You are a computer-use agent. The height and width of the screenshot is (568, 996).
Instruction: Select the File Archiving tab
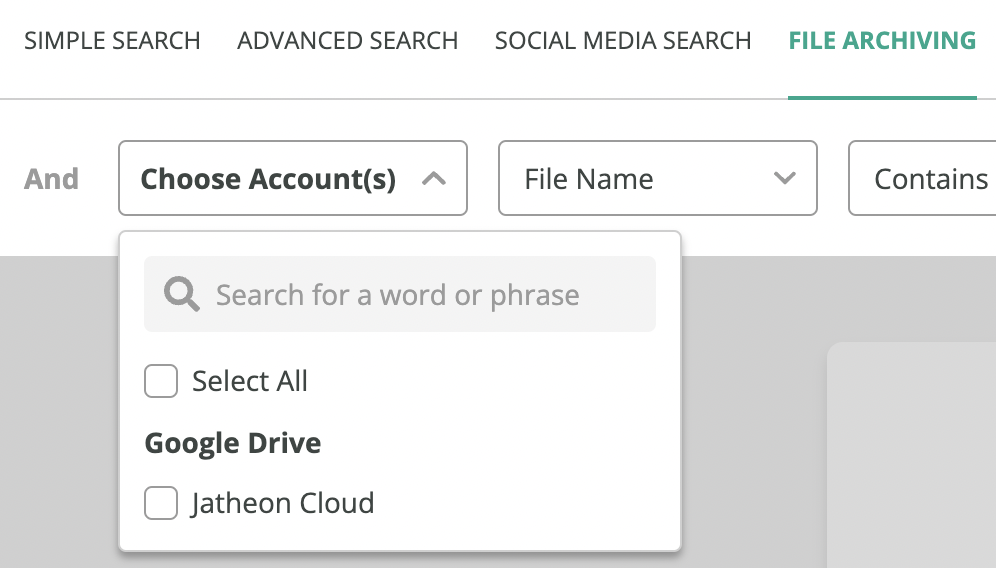882,41
